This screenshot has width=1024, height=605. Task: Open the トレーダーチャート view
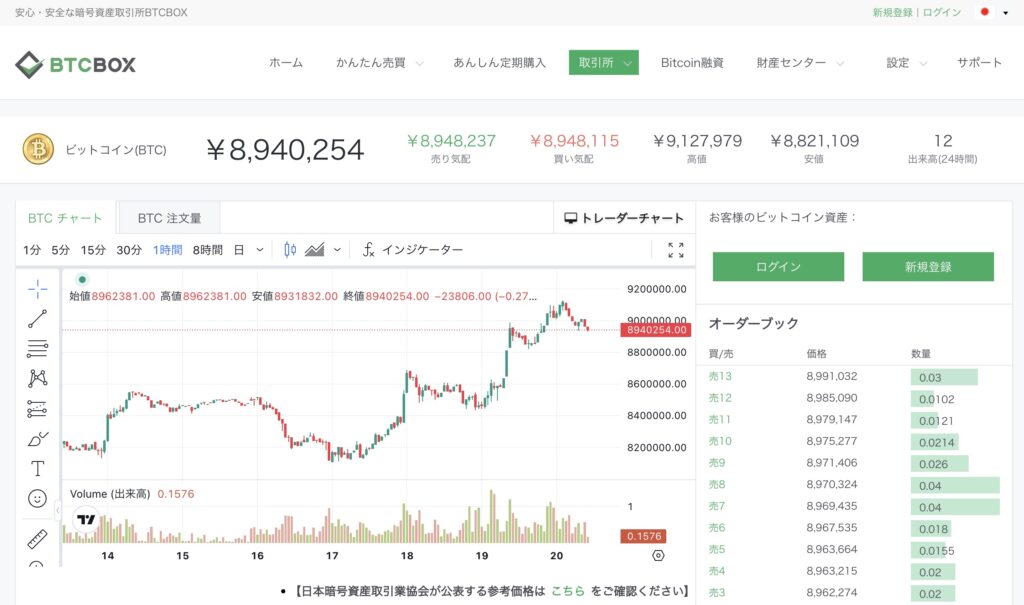tap(624, 218)
